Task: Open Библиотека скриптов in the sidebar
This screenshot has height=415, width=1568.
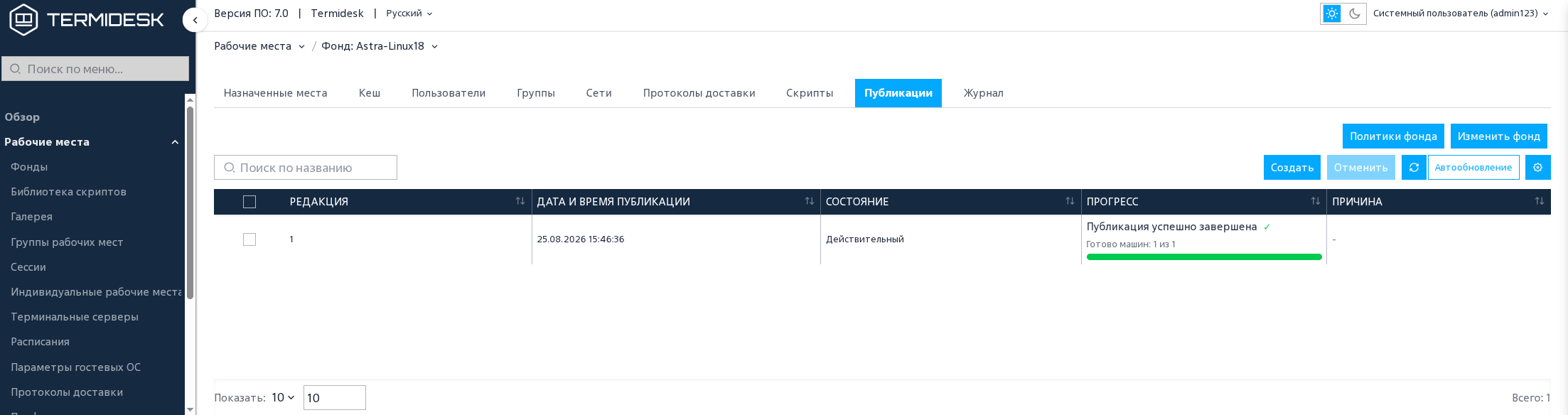Action: pos(69,192)
